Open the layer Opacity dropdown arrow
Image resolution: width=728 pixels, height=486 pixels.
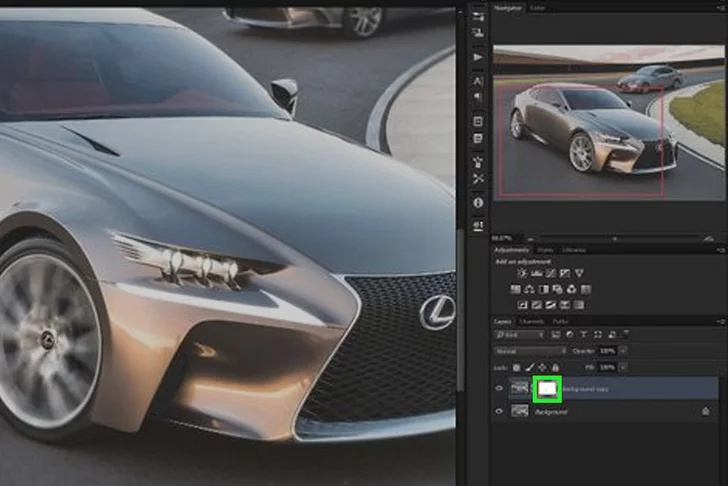[624, 351]
